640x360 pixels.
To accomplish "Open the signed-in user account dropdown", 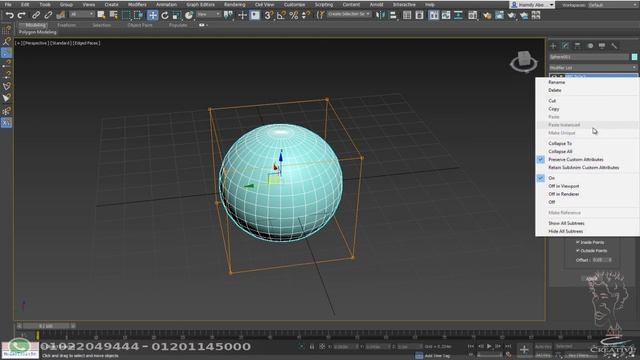I will [532, 5].
